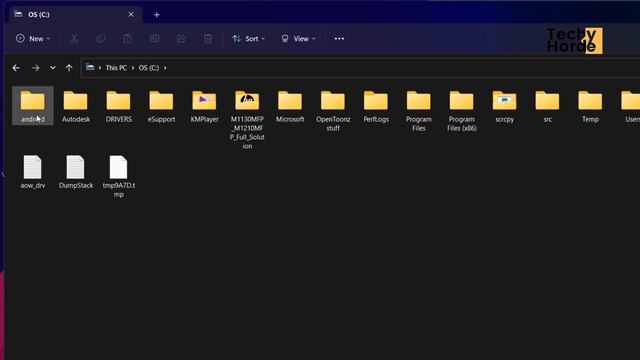Select the scrcpy folder
640x360 pixels.
pyautogui.click(x=504, y=106)
